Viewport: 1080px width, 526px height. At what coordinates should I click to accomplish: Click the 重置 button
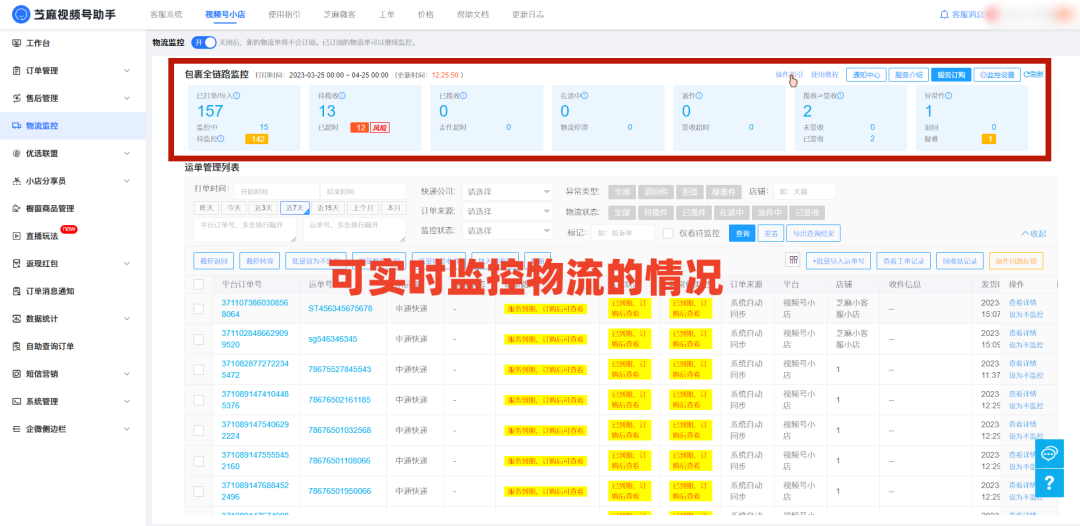coord(770,233)
